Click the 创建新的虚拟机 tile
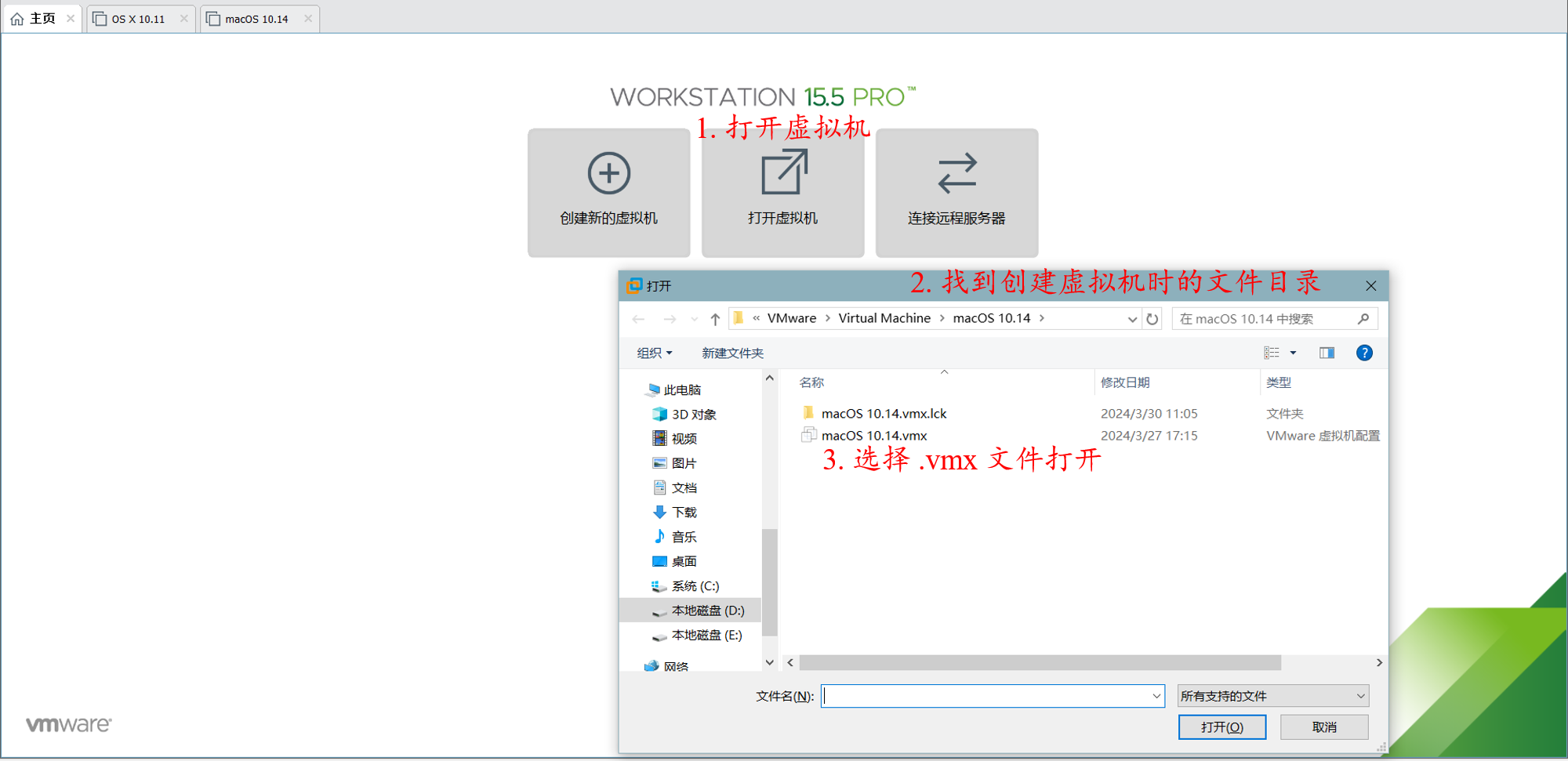The height and width of the screenshot is (761, 1568). (608, 193)
